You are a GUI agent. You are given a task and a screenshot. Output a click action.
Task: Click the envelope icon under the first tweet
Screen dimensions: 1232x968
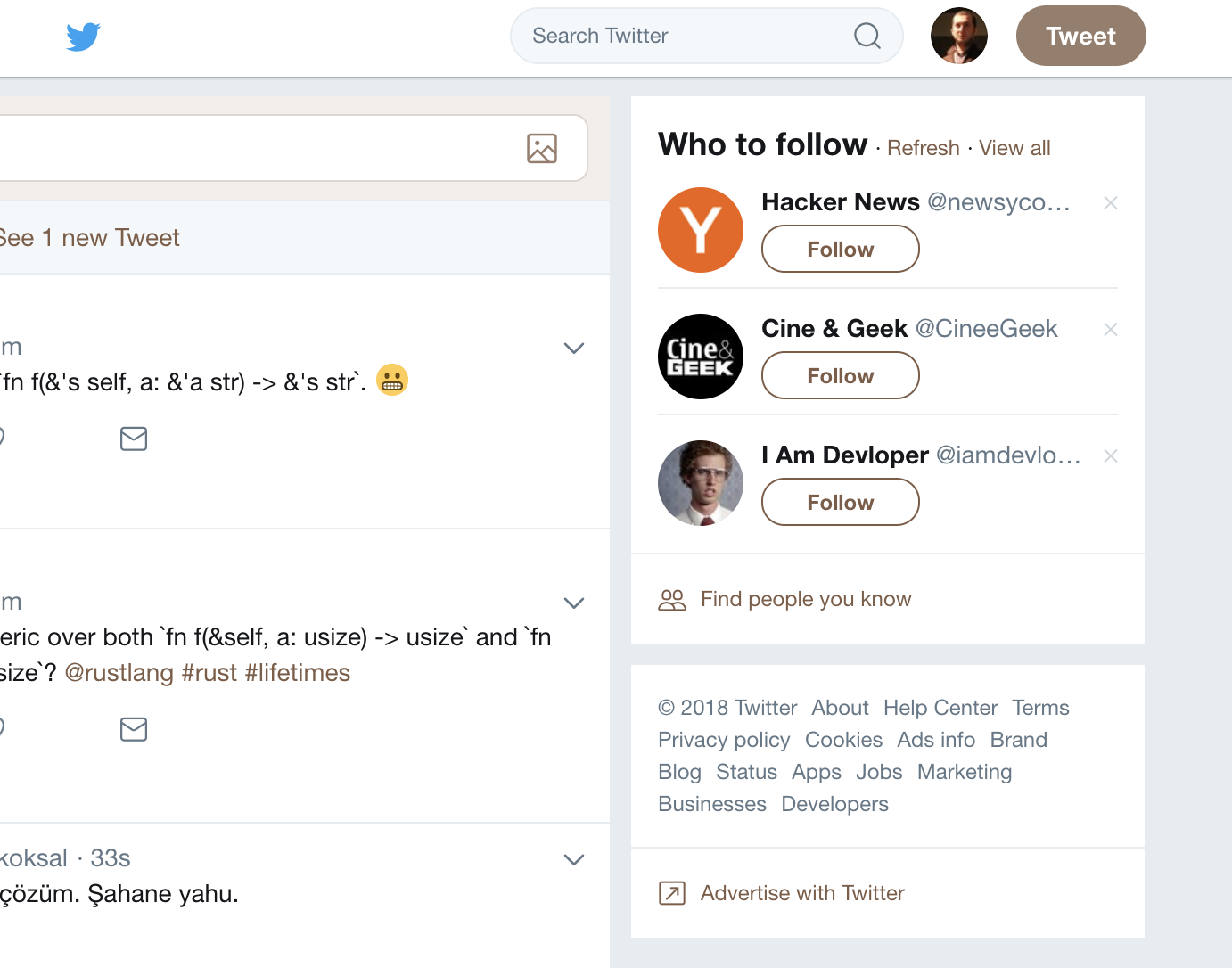click(134, 439)
